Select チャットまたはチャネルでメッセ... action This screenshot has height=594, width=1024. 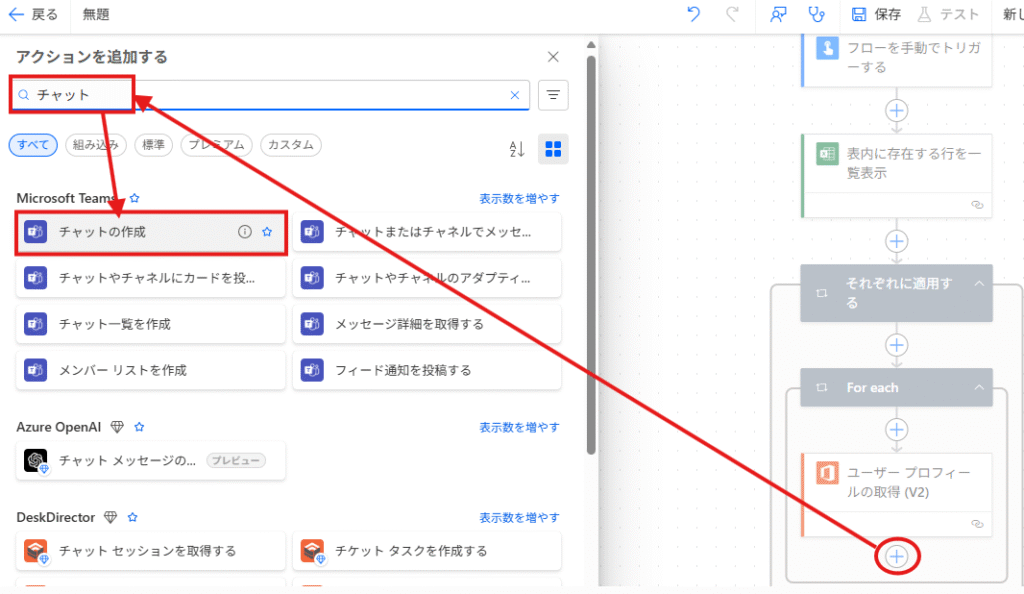tap(427, 232)
